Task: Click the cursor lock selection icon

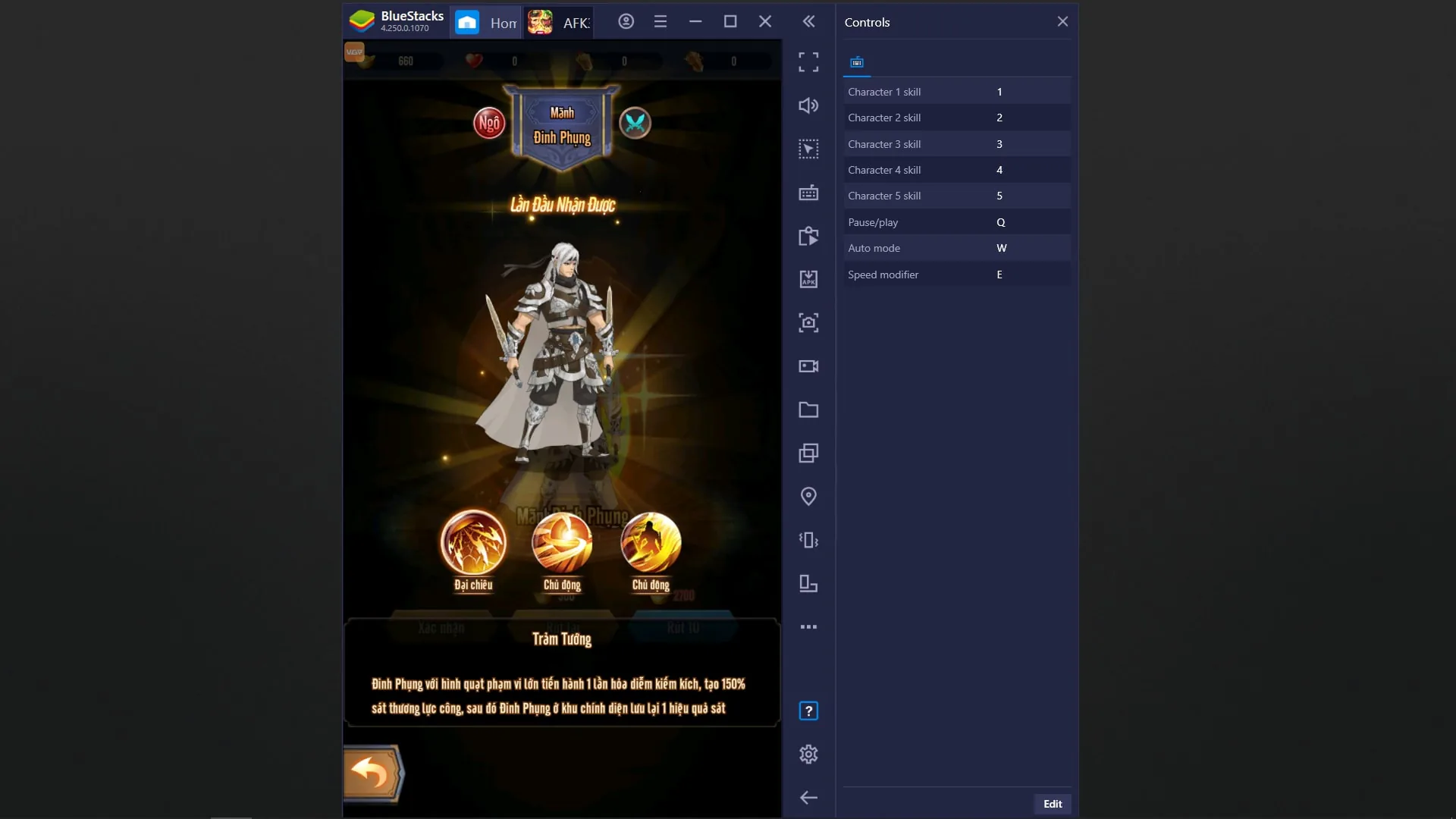Action: point(808,149)
